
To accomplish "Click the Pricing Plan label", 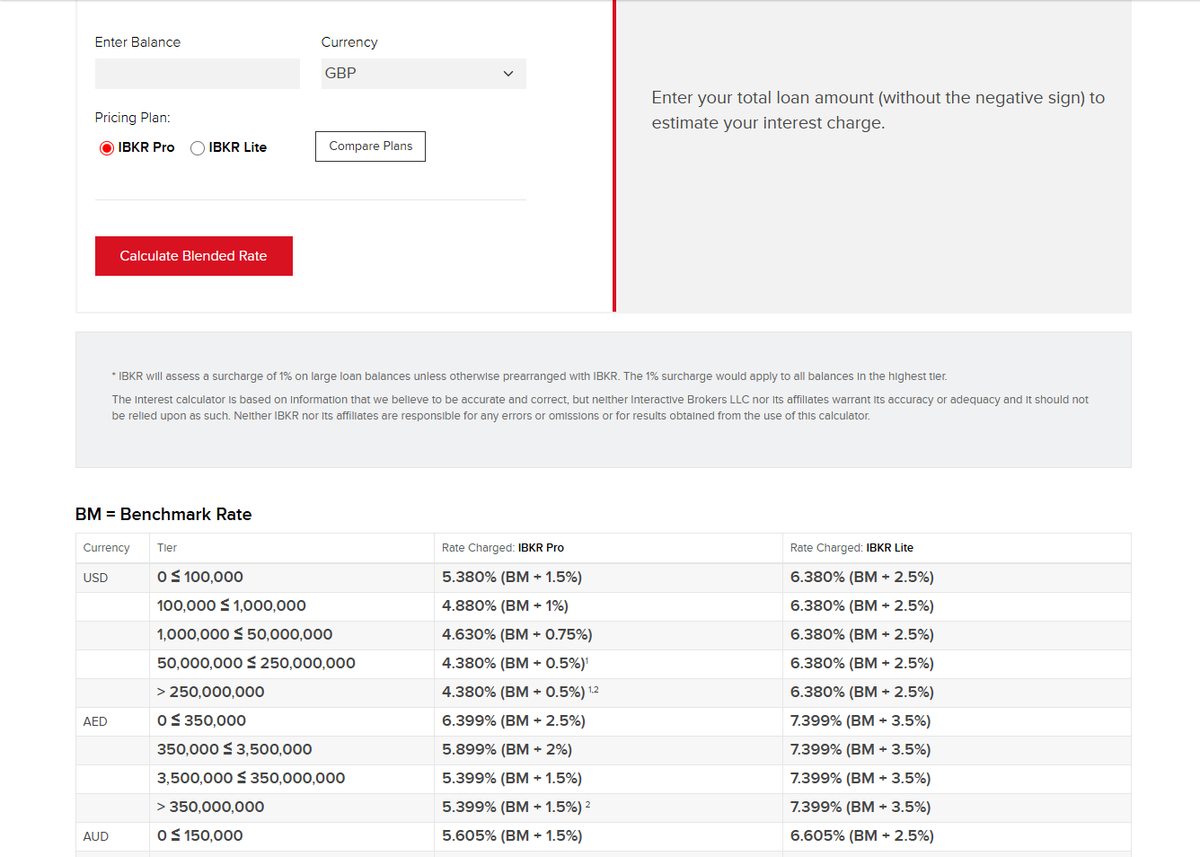I will point(132,118).
